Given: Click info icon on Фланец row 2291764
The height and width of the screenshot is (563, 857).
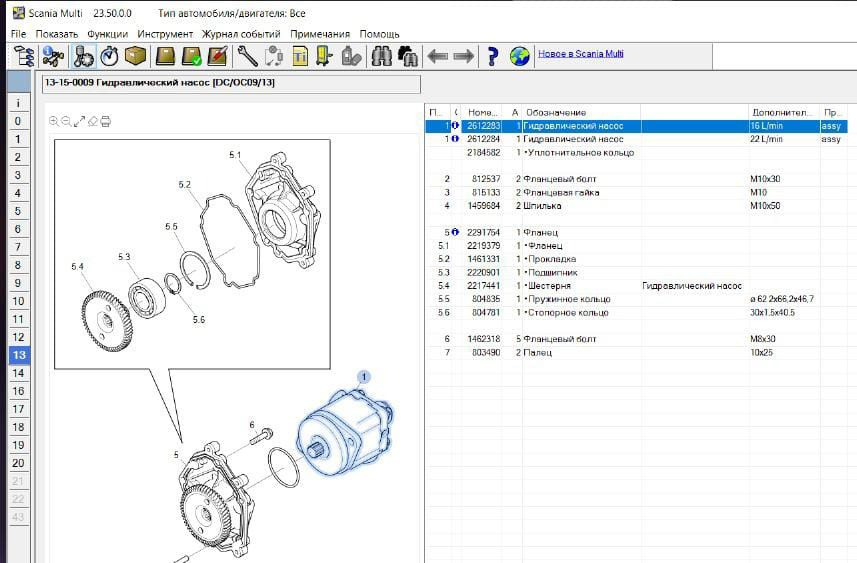Looking at the screenshot, I should [x=454, y=232].
